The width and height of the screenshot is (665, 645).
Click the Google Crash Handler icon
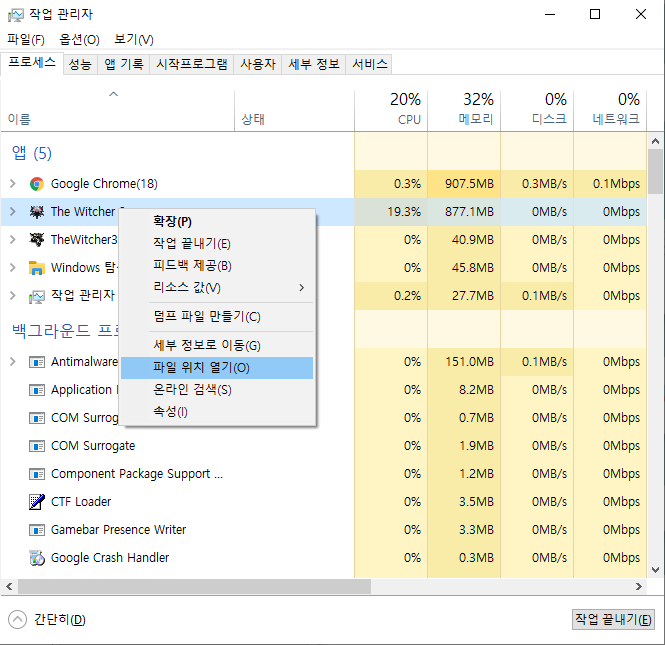[x=37, y=558]
